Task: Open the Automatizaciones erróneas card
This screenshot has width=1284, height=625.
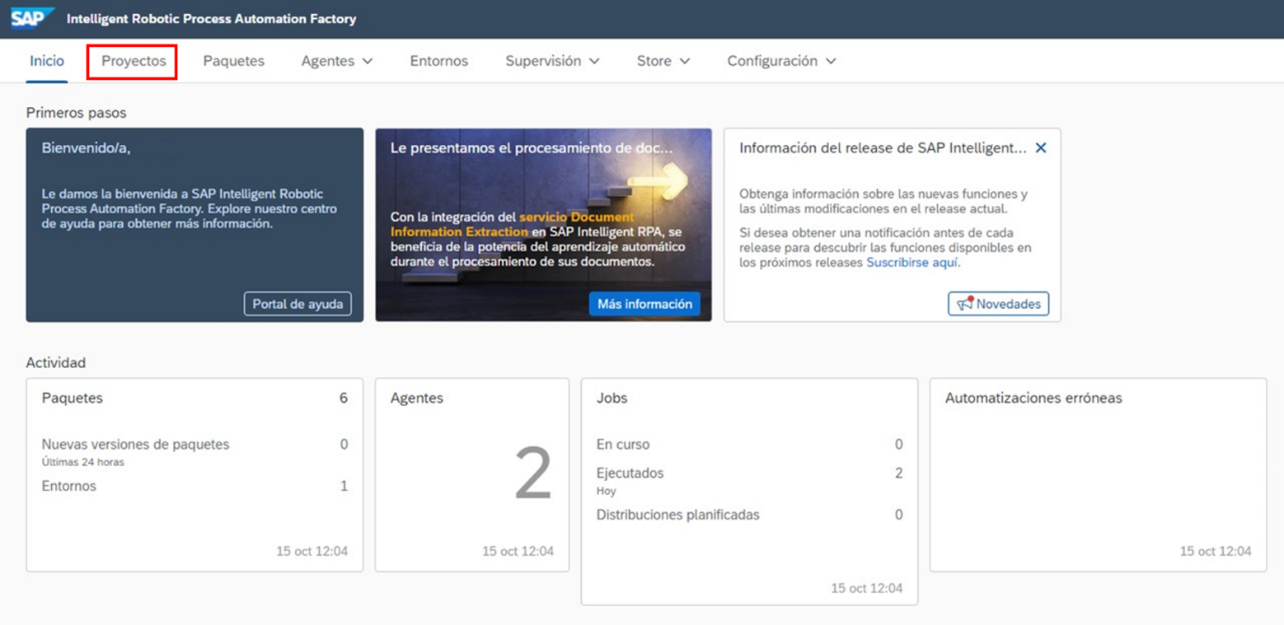Action: click(1098, 475)
